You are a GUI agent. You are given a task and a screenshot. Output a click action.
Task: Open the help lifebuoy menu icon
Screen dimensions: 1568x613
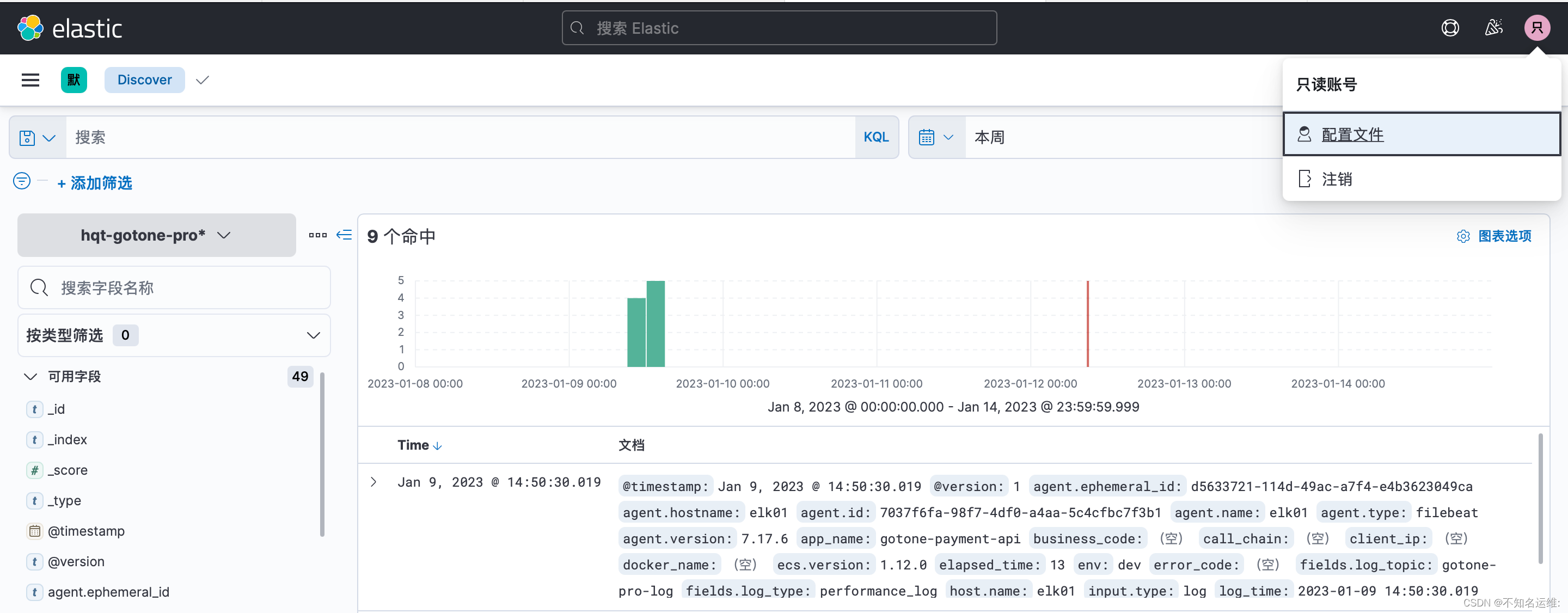click(1450, 28)
